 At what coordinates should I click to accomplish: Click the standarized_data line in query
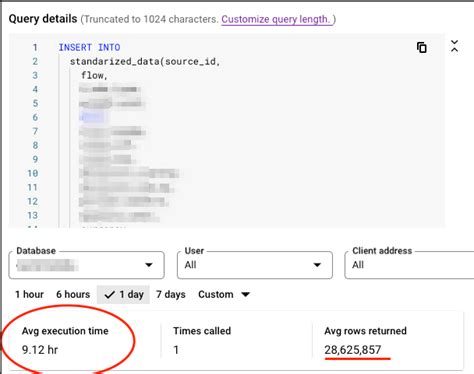point(145,61)
